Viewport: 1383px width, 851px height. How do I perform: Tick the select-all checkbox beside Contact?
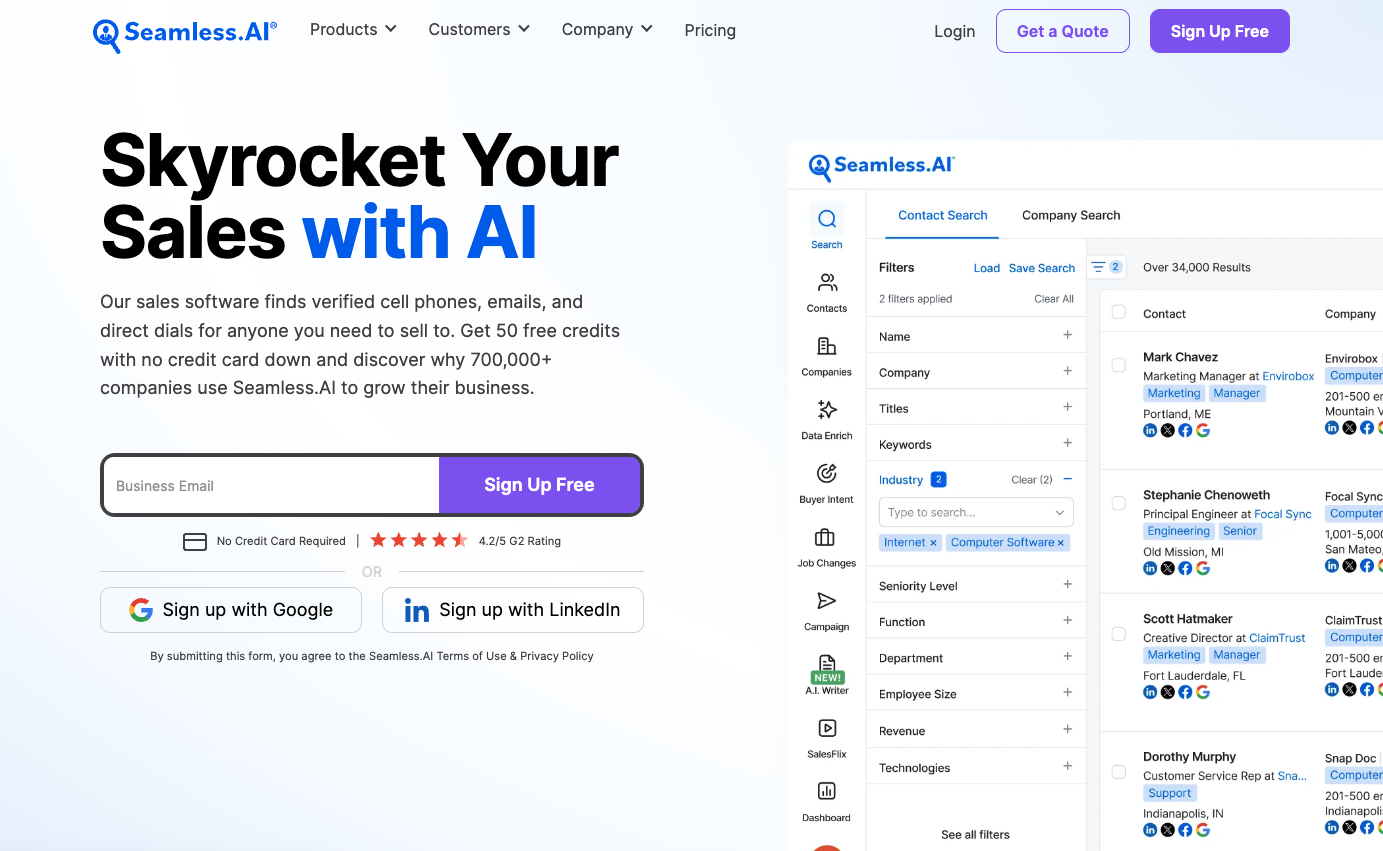[1119, 312]
